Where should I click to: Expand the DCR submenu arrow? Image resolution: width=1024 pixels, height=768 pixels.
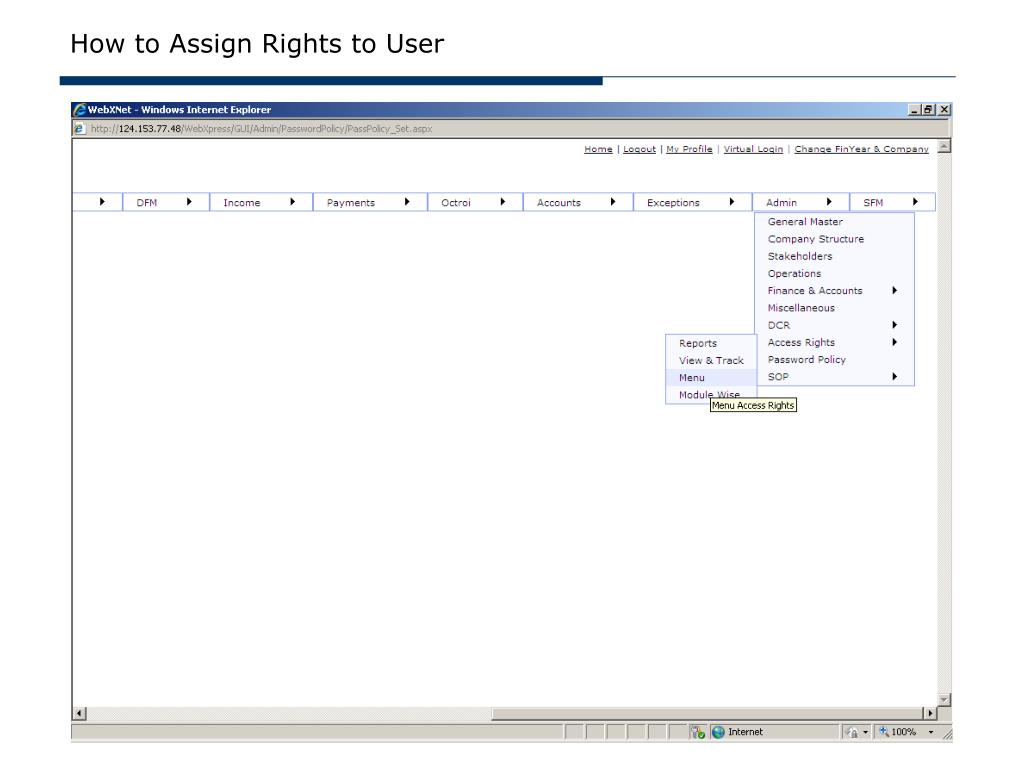894,325
